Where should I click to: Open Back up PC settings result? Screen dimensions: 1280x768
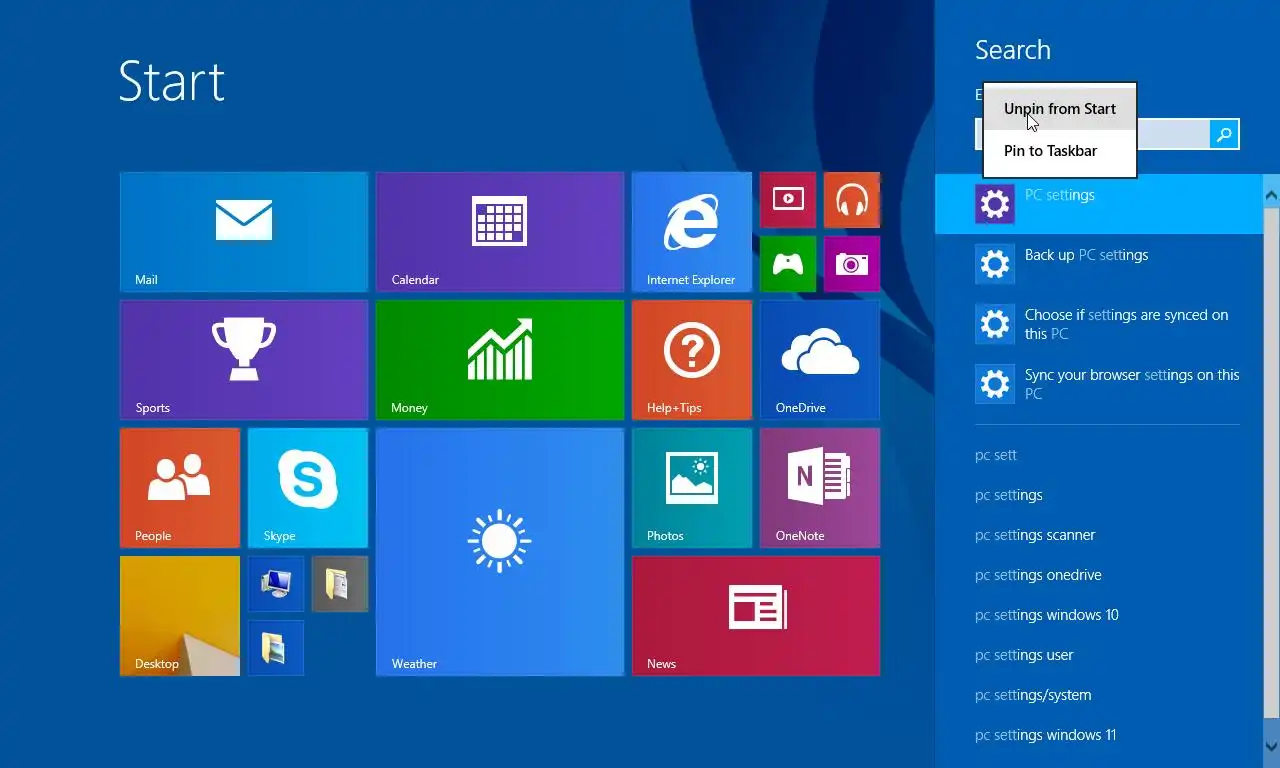(x=1099, y=264)
